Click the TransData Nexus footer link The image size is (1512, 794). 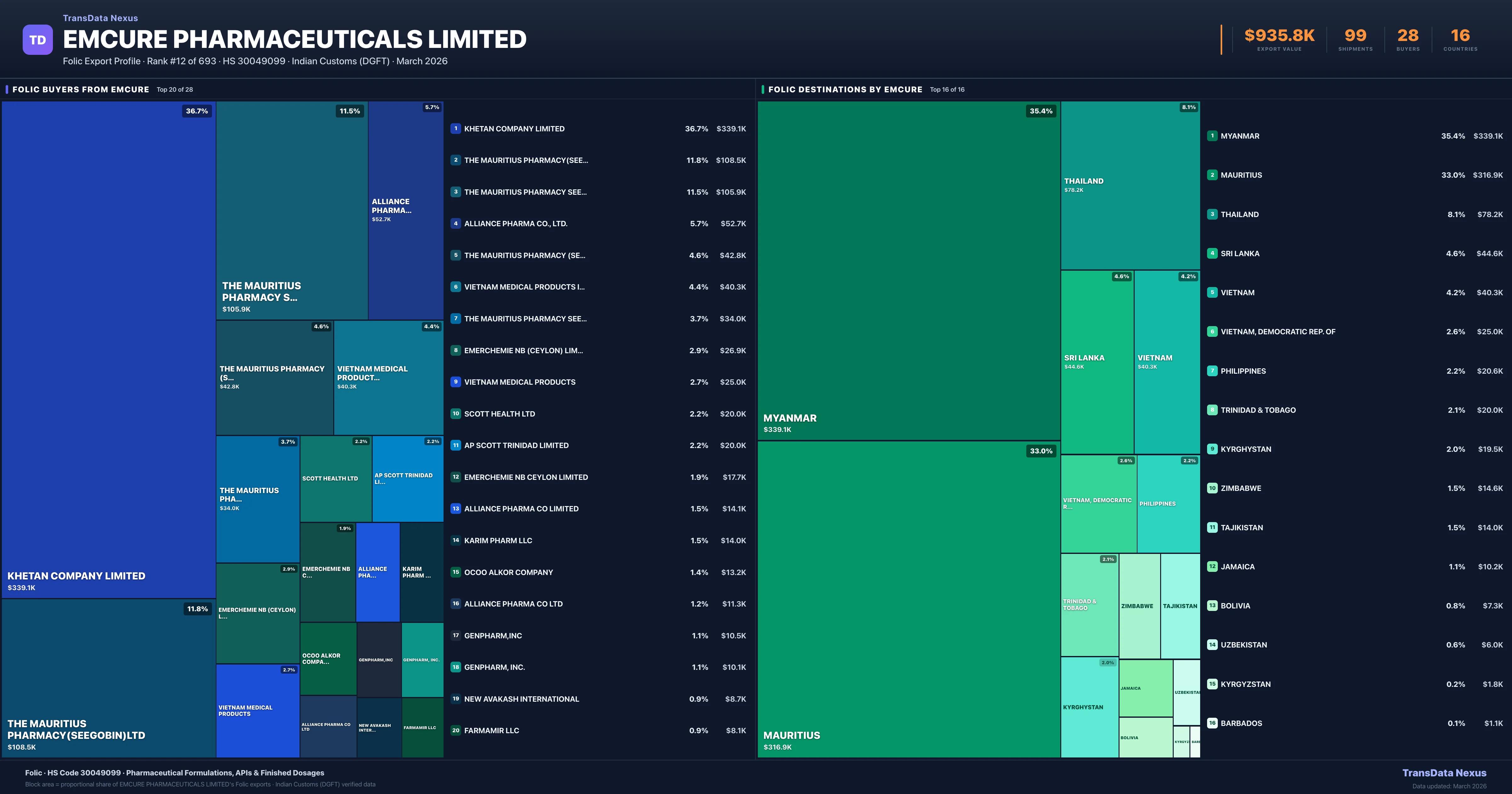[x=1444, y=773]
